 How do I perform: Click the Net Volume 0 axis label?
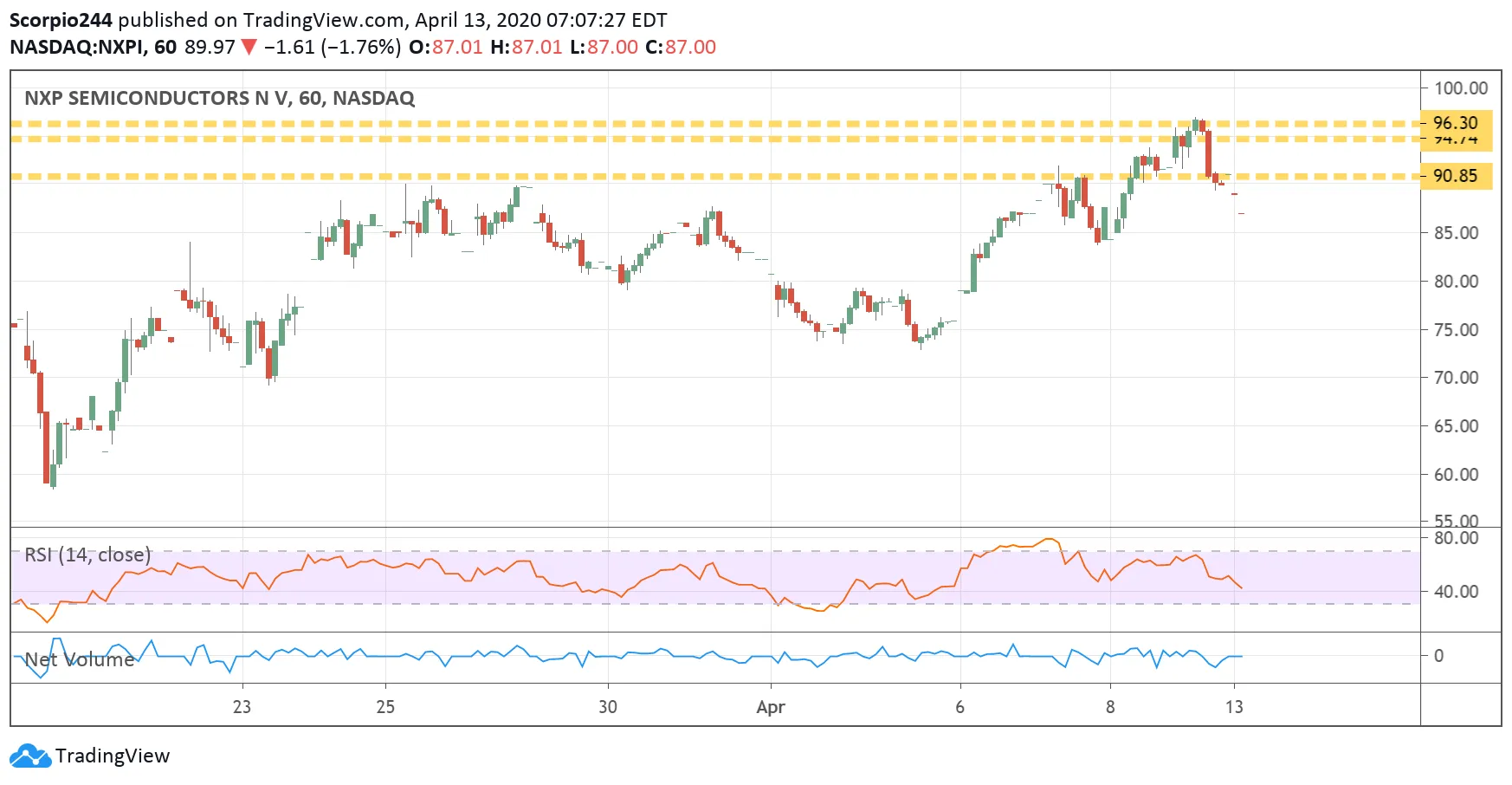pyautogui.click(x=1438, y=656)
